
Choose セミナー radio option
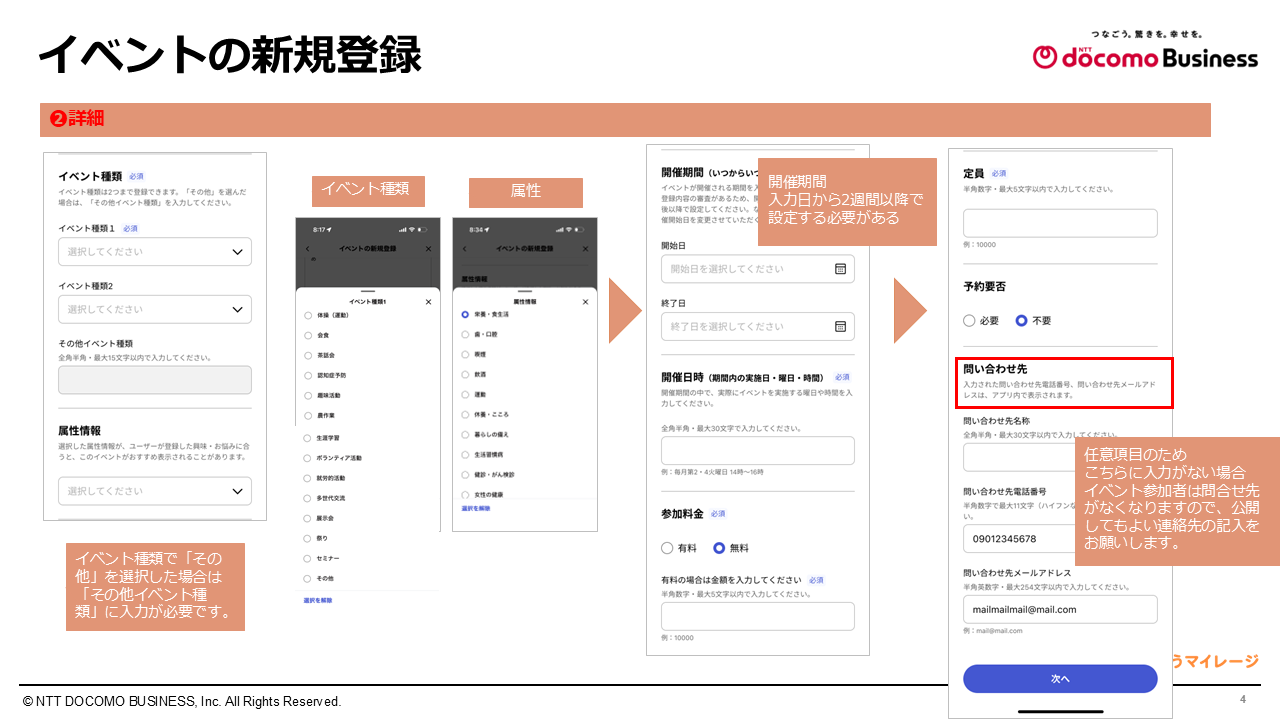point(308,558)
